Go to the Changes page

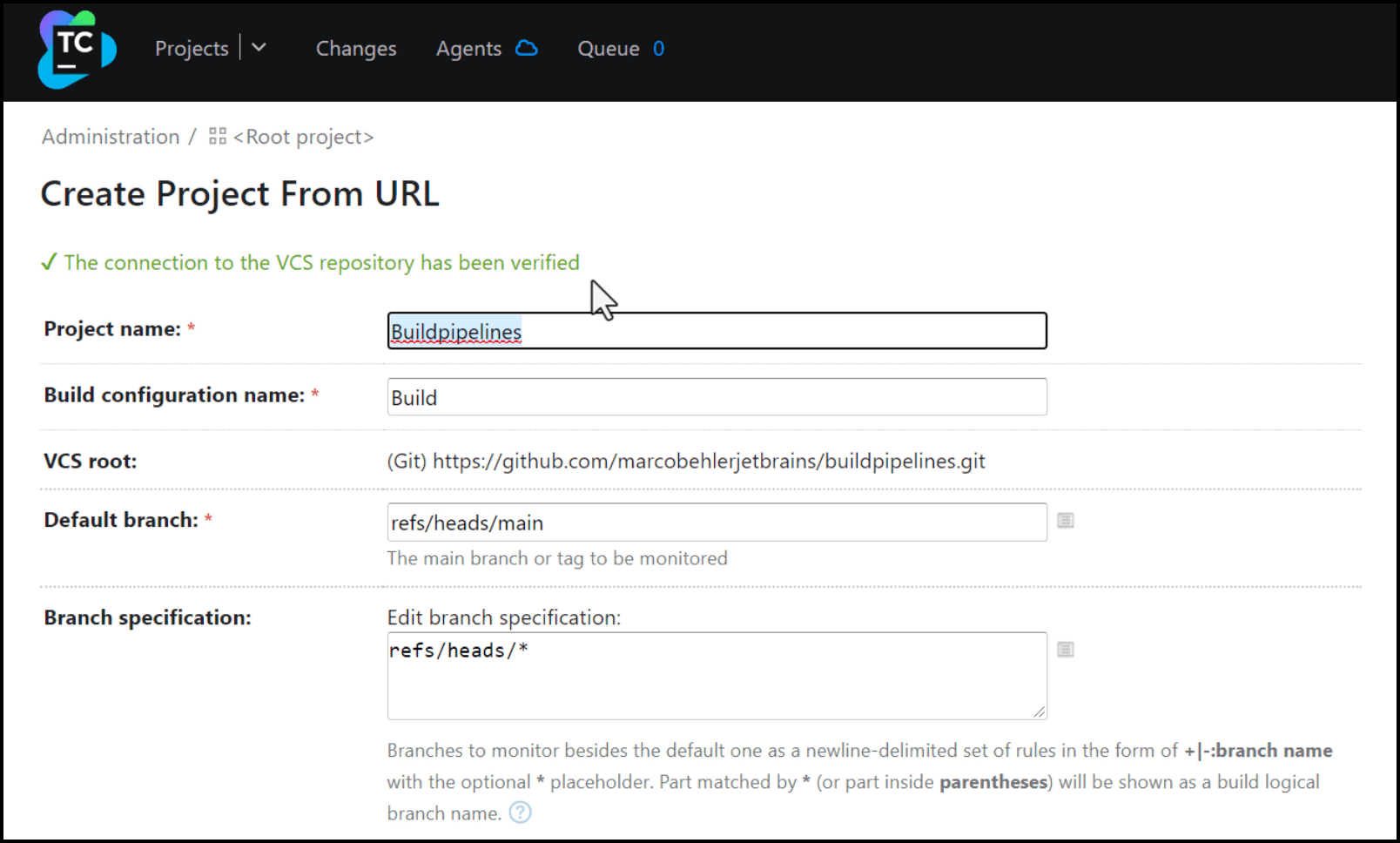pyautogui.click(x=355, y=49)
